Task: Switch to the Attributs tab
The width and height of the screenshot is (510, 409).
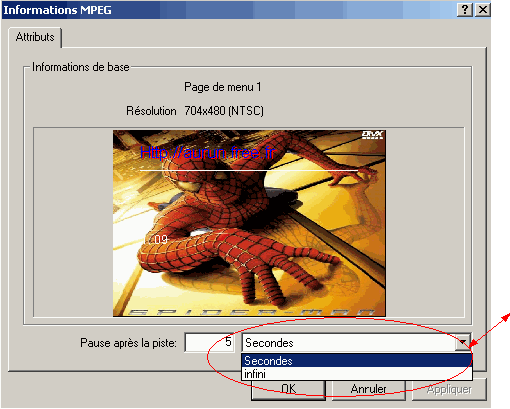Action: coord(35,37)
